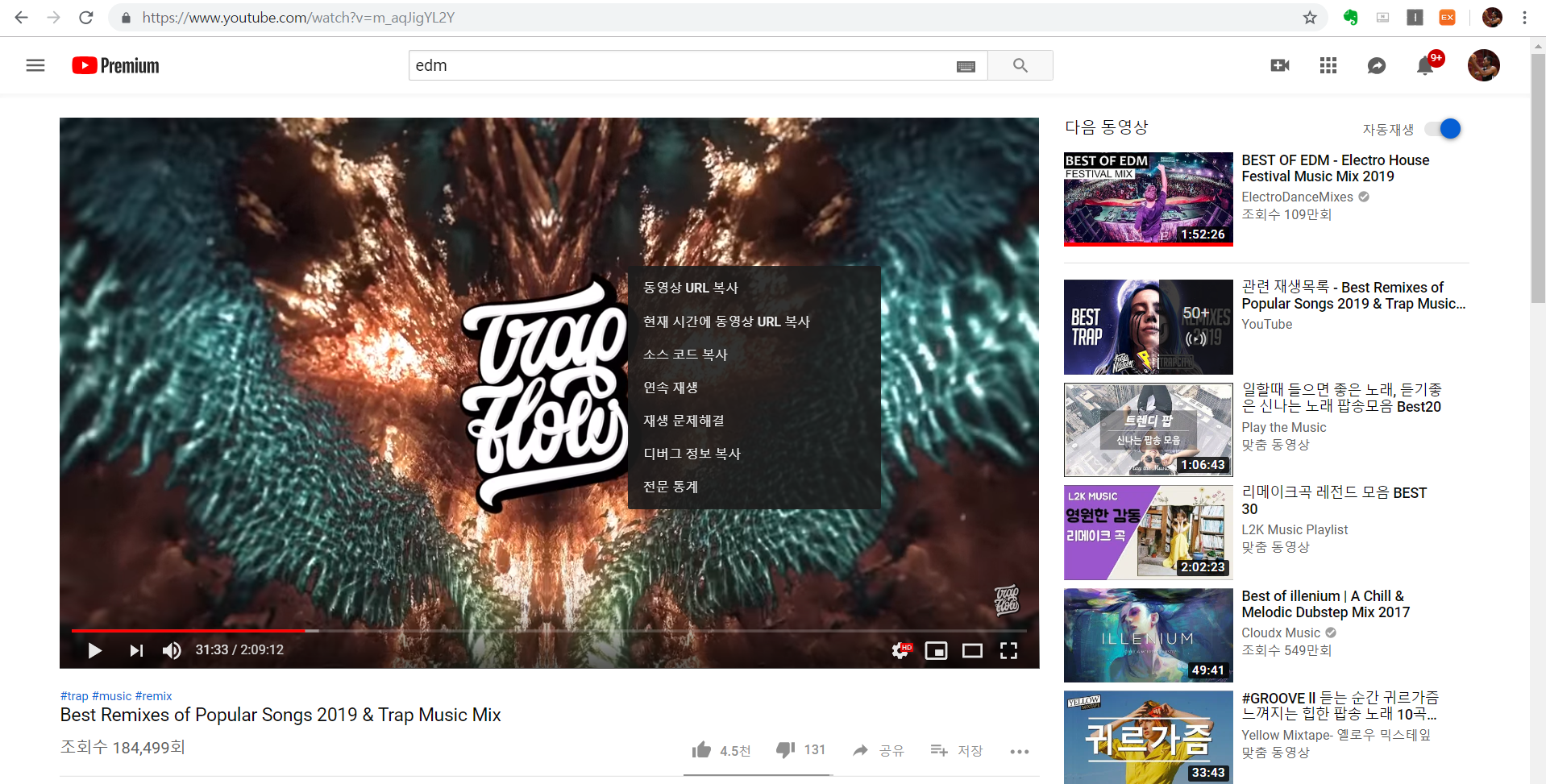Open BEST OF EDM - Electro House title

tap(1335, 168)
